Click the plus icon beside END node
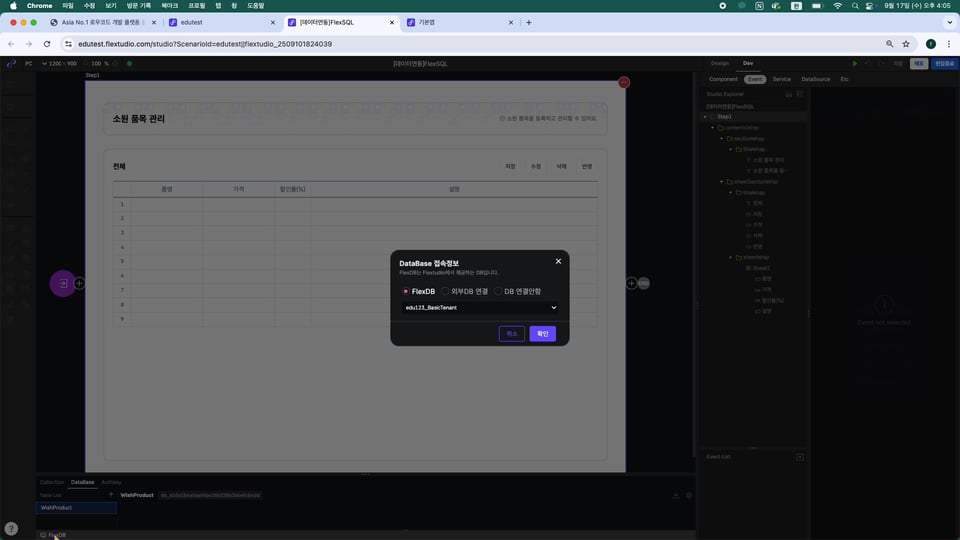The height and width of the screenshot is (540, 960). tap(631, 283)
